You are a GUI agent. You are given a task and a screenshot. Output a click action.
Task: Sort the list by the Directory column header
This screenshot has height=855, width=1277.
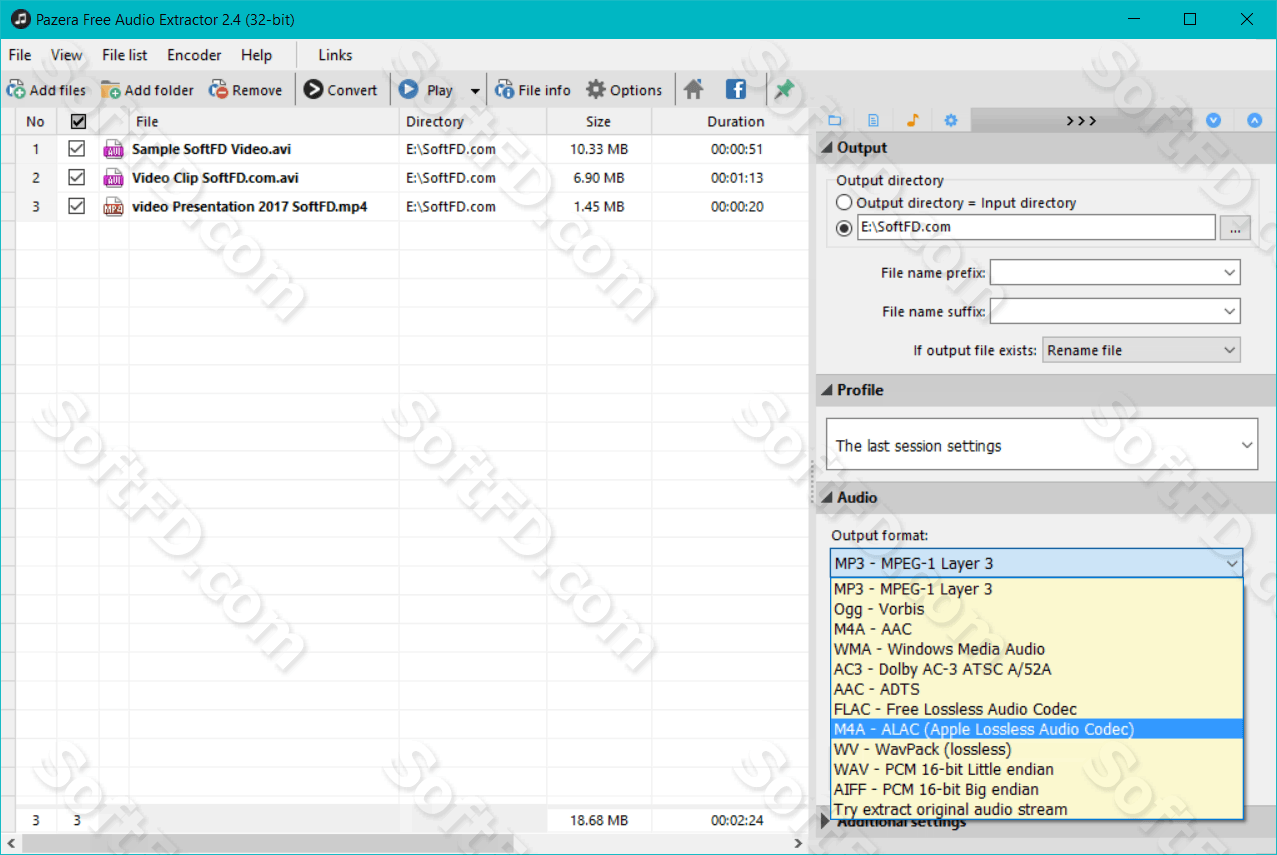[473, 122]
